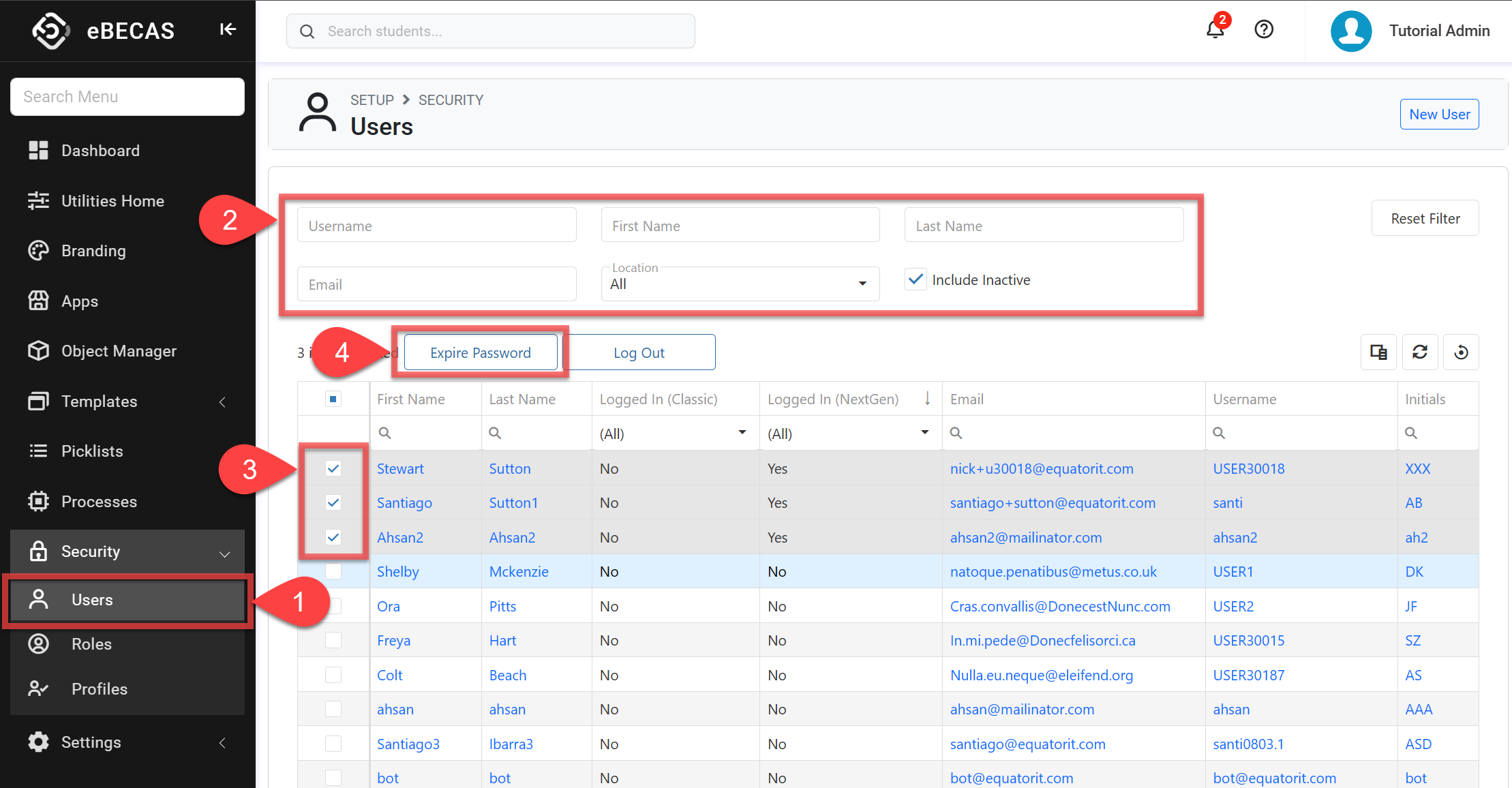This screenshot has height=788, width=1512.
Task: Select the Shelby Mckenzie row checkbox
Action: coord(333,571)
